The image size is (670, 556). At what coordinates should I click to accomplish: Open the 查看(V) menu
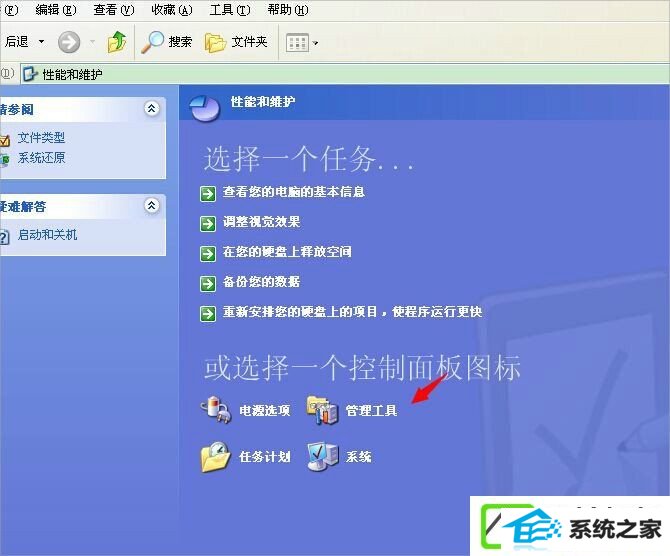114,9
